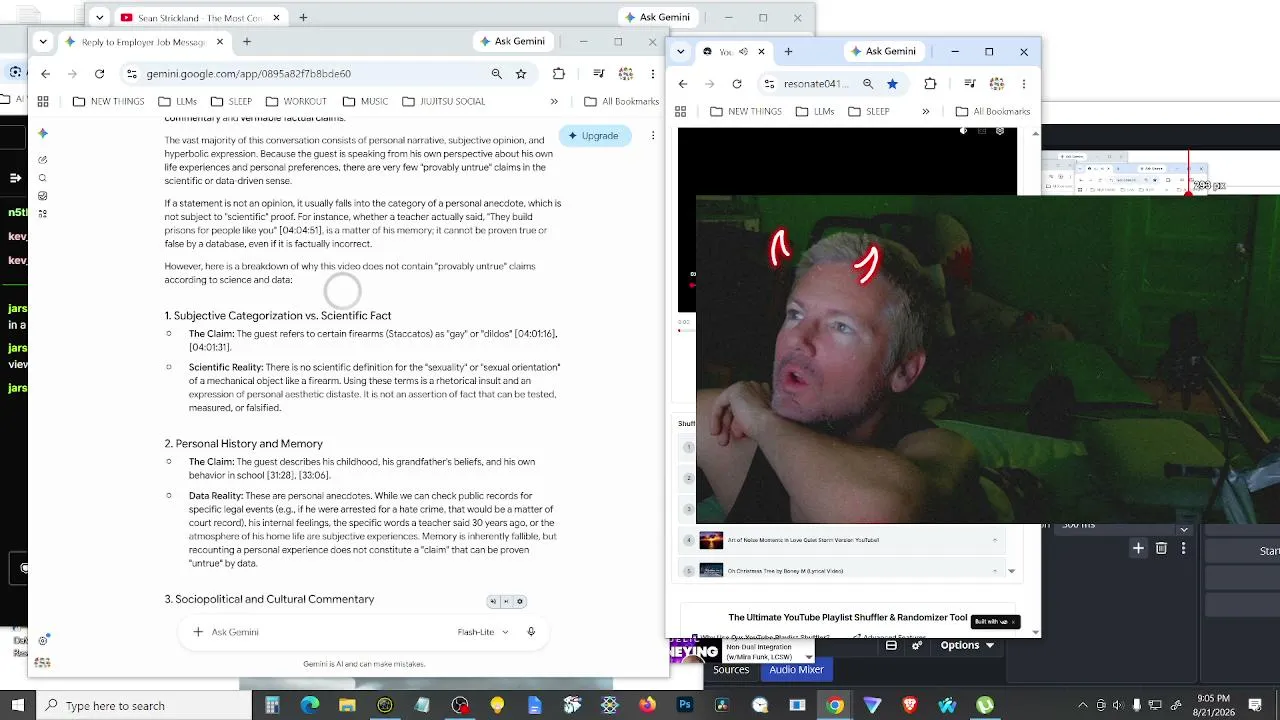Click the plus button in the Ask Gemini box
1280x720 pixels.
198,632
